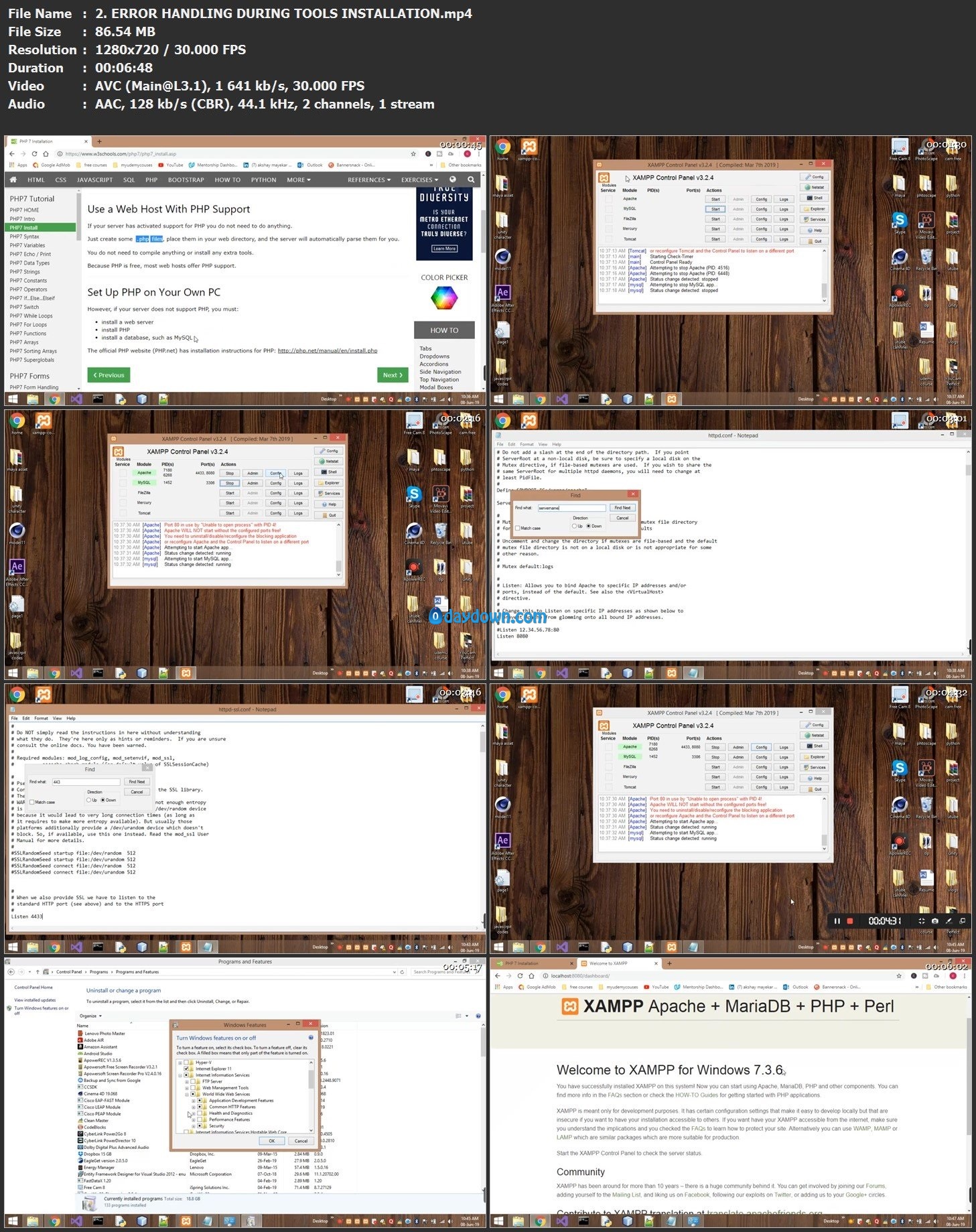
Task: Open the Edit menu in httpd-ssl.conf Notepad
Action: tap(27, 718)
